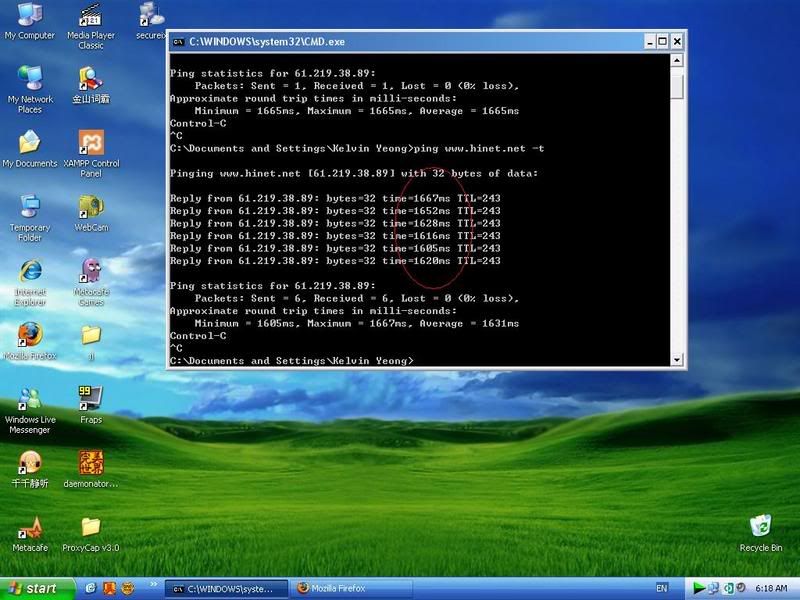
Task: Open My Network Places icon
Action: 29,80
